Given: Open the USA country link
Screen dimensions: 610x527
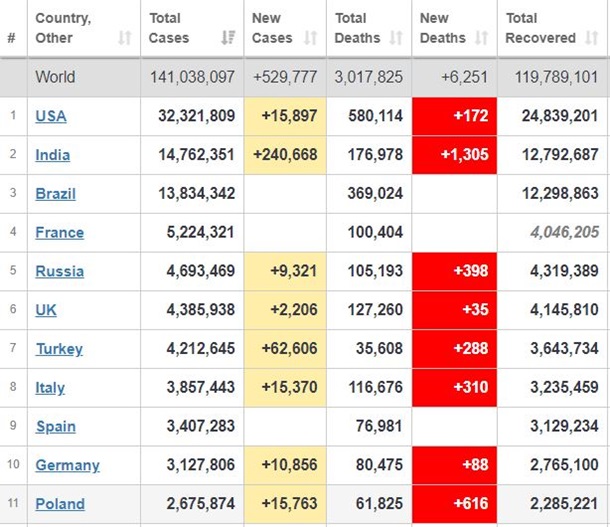Looking at the screenshot, I should click(51, 116).
